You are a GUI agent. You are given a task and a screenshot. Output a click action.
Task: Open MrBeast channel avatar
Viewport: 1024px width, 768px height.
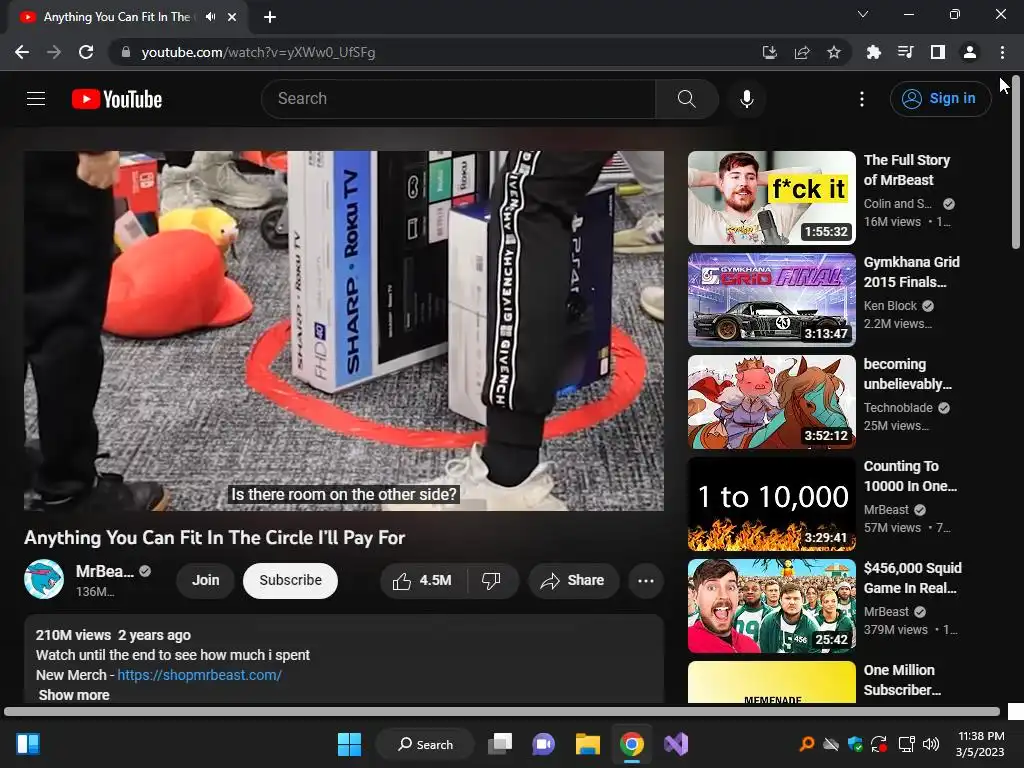(44, 579)
